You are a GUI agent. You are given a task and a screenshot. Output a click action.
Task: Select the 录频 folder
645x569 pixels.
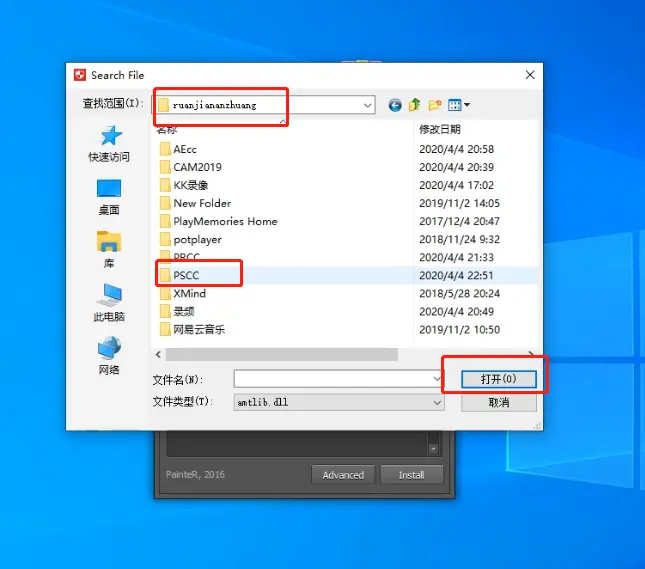pos(177,311)
